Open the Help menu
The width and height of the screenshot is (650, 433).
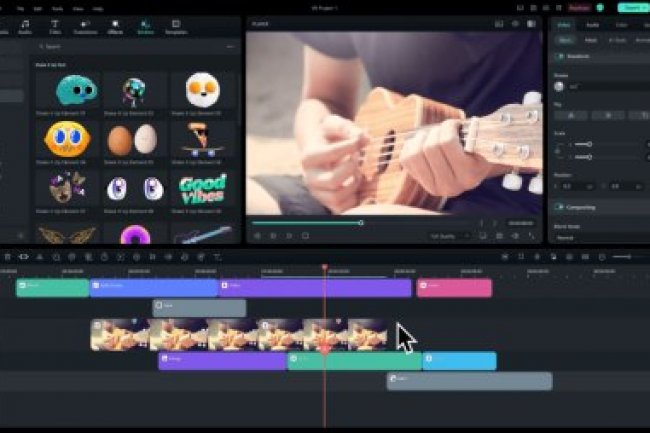pyautogui.click(x=98, y=8)
